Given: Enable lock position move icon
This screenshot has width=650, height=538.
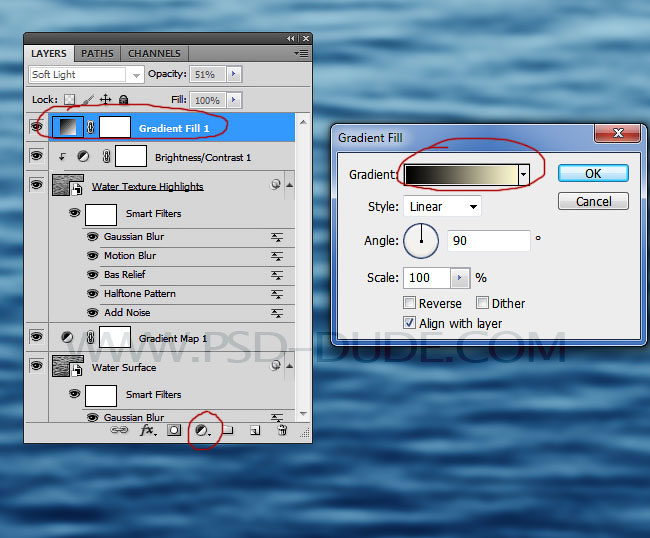Looking at the screenshot, I should click(106, 99).
